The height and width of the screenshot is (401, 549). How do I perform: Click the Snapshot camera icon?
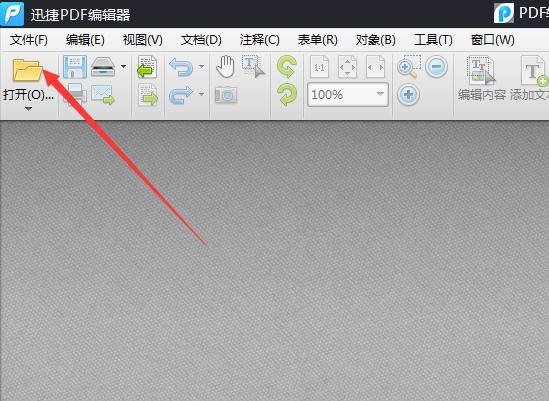(226, 95)
